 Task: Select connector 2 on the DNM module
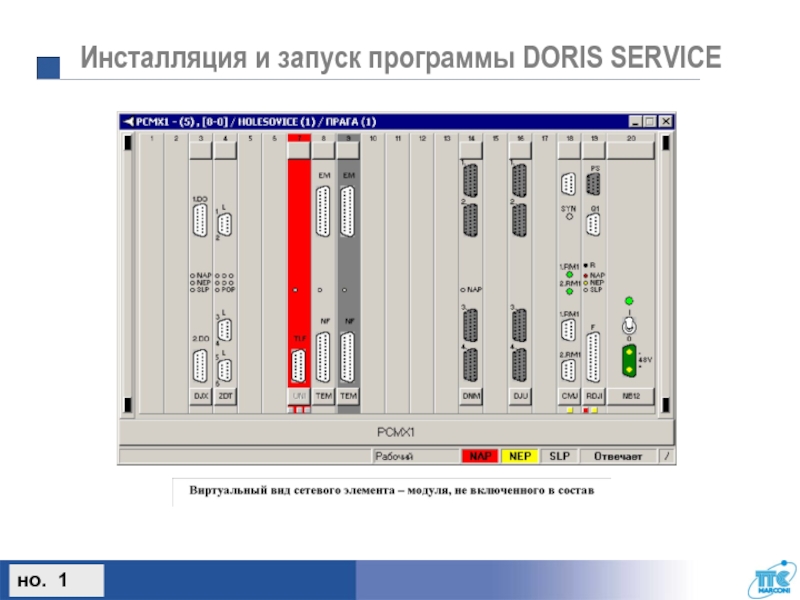(x=470, y=220)
